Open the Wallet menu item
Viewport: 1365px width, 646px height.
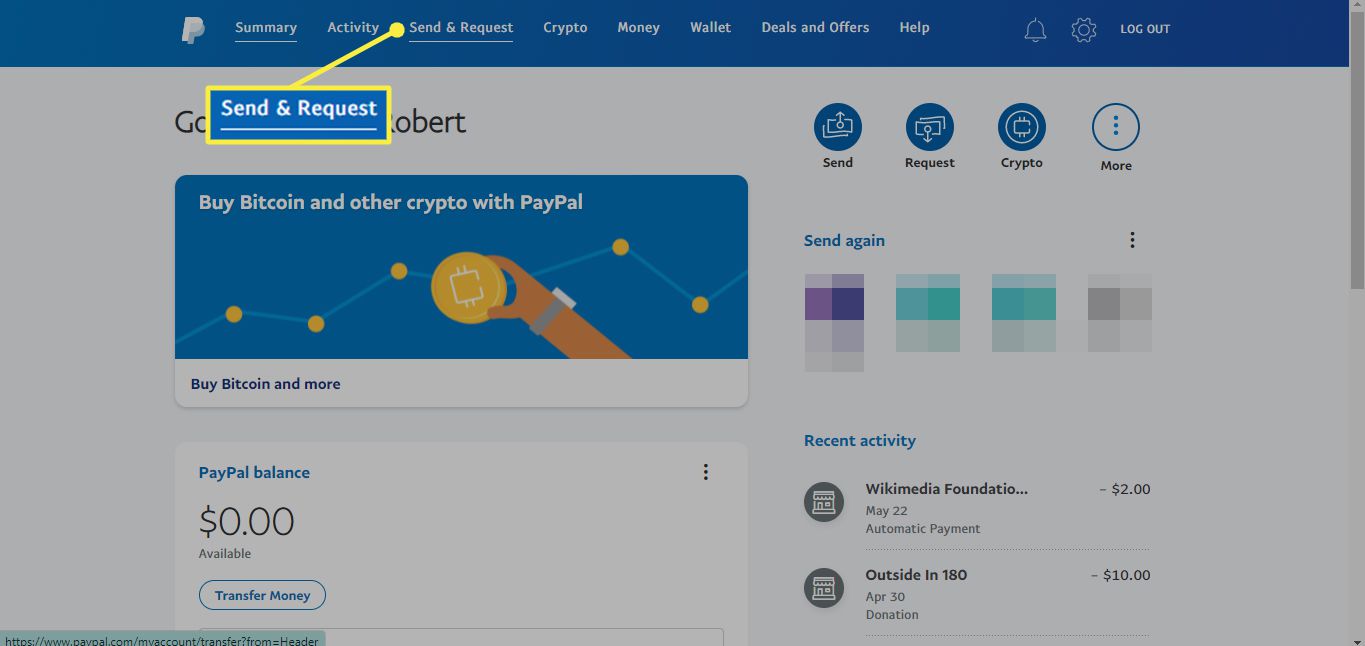[710, 28]
